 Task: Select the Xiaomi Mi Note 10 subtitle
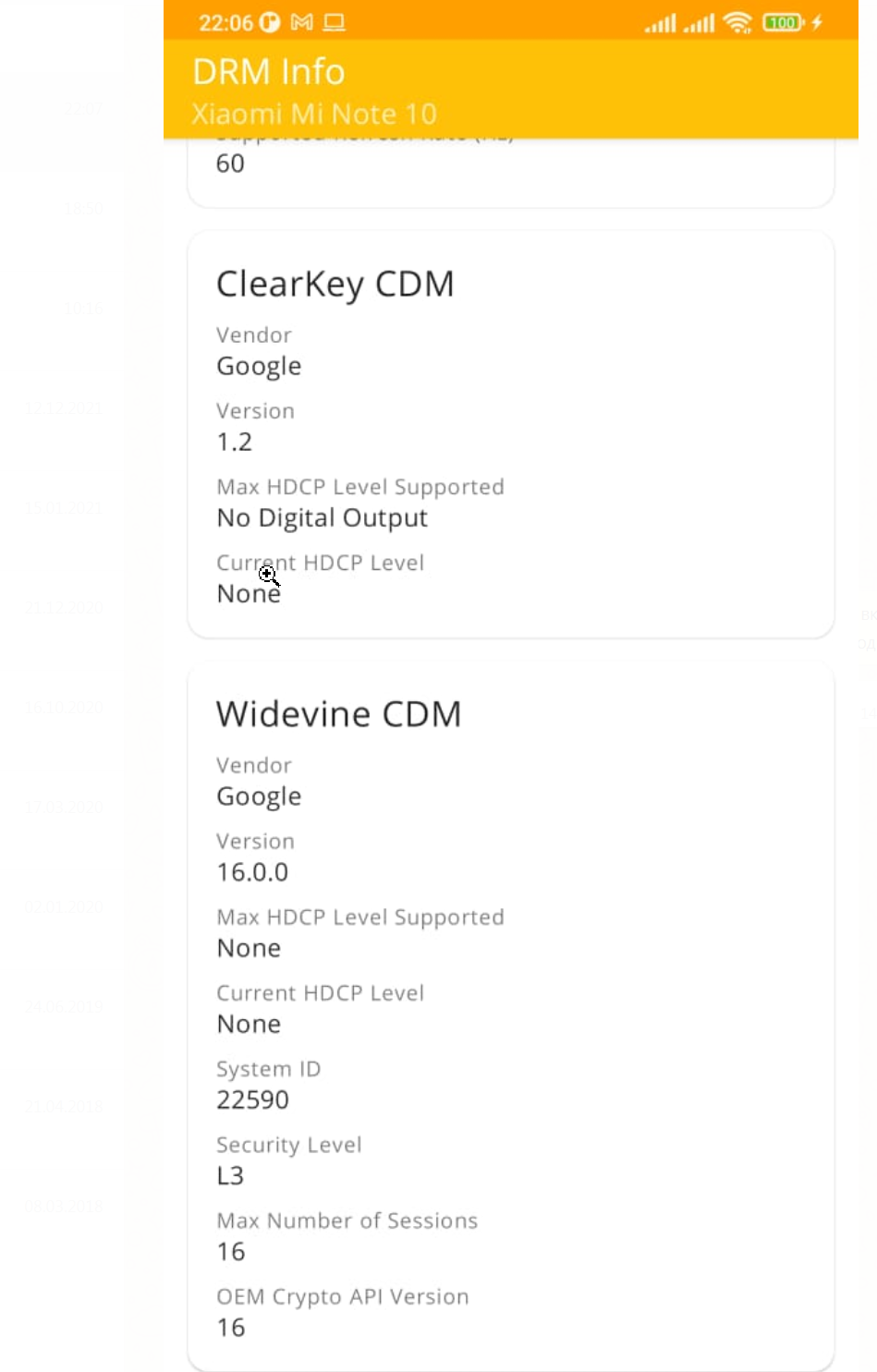tap(314, 114)
